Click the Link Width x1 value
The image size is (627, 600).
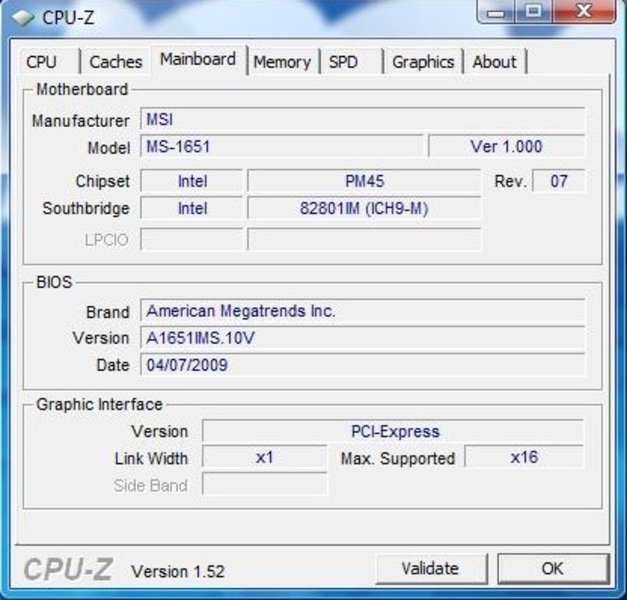pos(265,456)
